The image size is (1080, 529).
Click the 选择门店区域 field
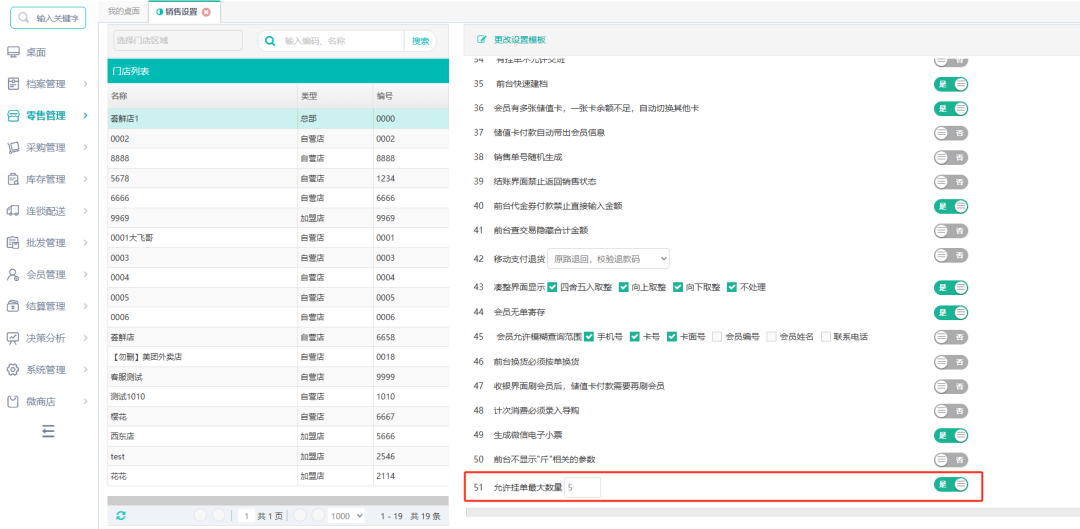pos(178,41)
